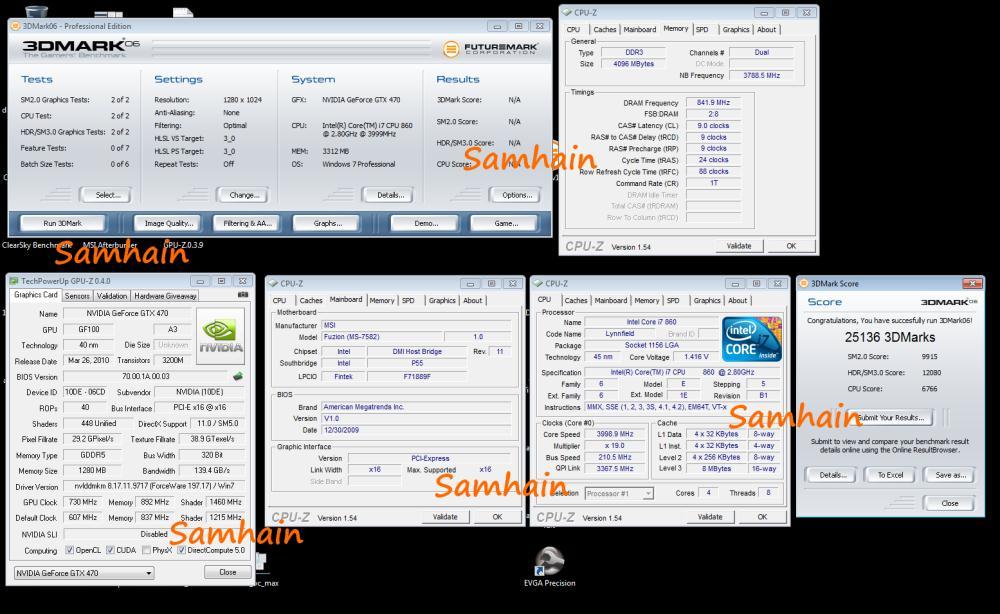This screenshot has height=614, width=1000.
Task: Click Core Speed value 3998.9 MHz
Action: (x=615, y=434)
